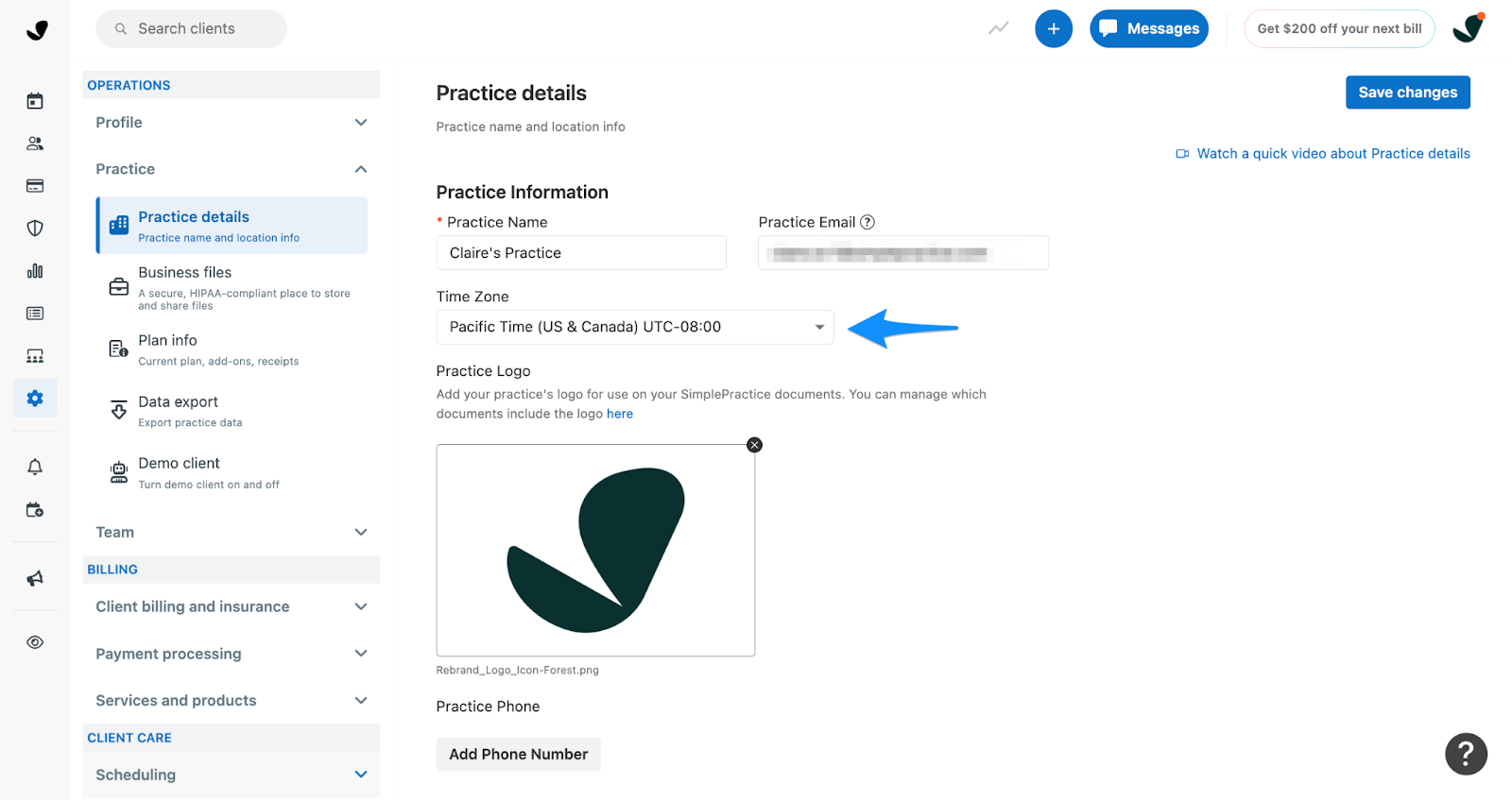Image resolution: width=1512 pixels, height=801 pixels.
Task: Click the Save changes button
Action: pos(1408,93)
